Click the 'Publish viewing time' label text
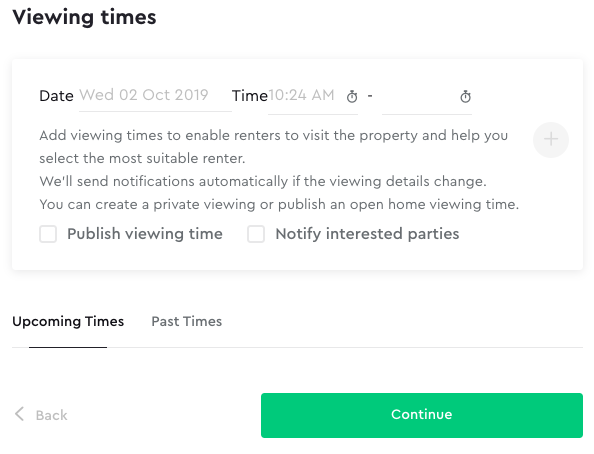 coord(145,234)
